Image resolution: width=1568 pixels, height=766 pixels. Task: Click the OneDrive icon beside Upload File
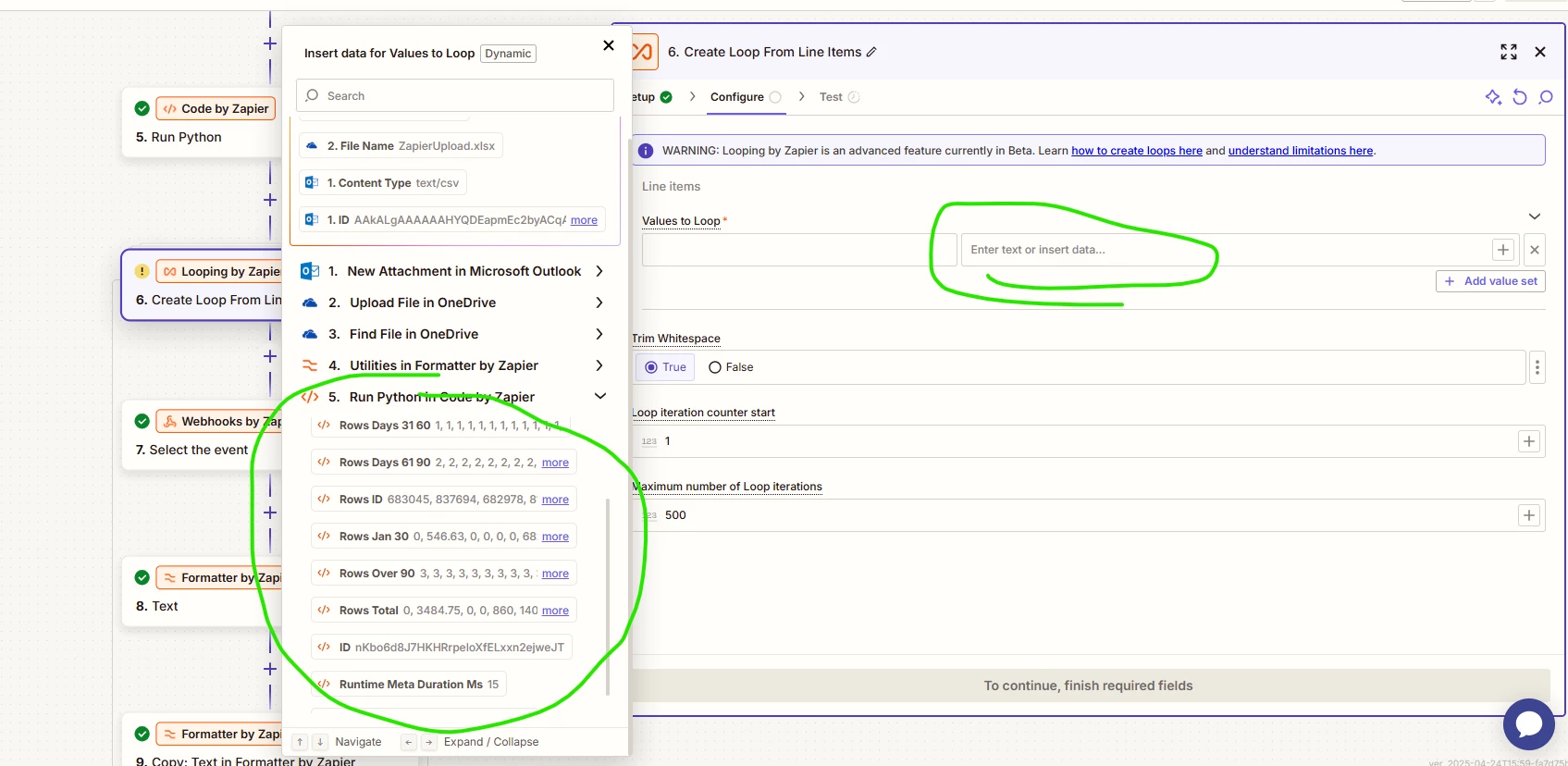pos(310,303)
